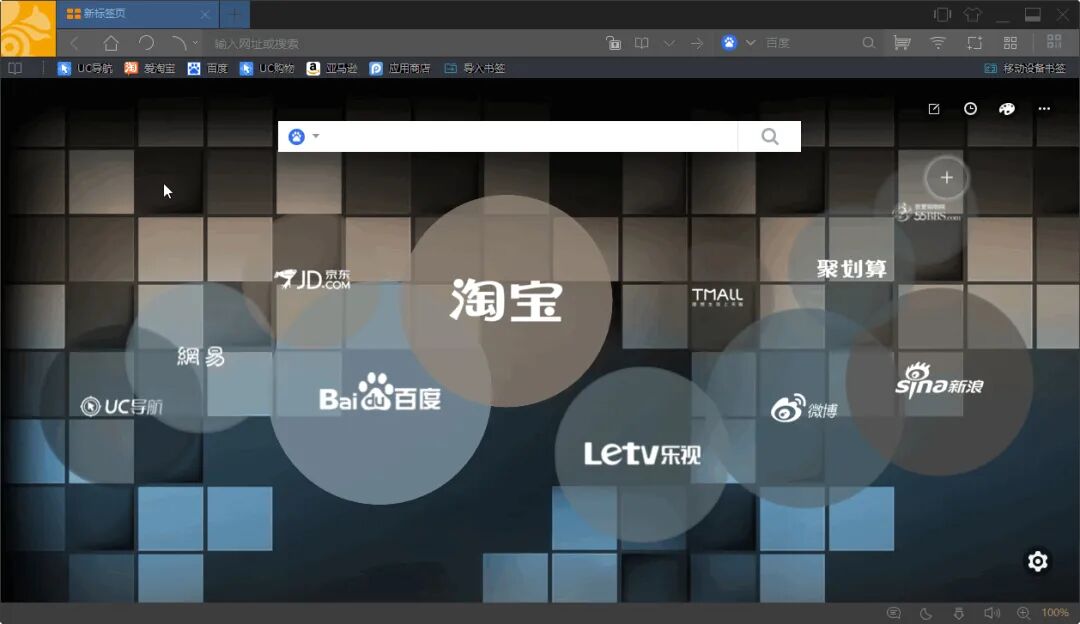Open the message bubble icon in status bar
The image size is (1080, 624).
pyautogui.click(x=893, y=613)
